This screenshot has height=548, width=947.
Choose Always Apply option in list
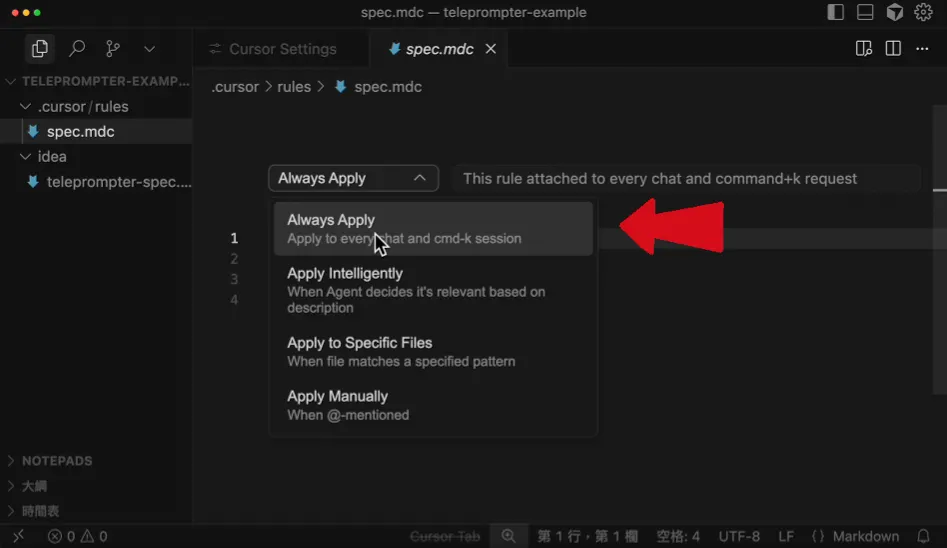click(433, 228)
